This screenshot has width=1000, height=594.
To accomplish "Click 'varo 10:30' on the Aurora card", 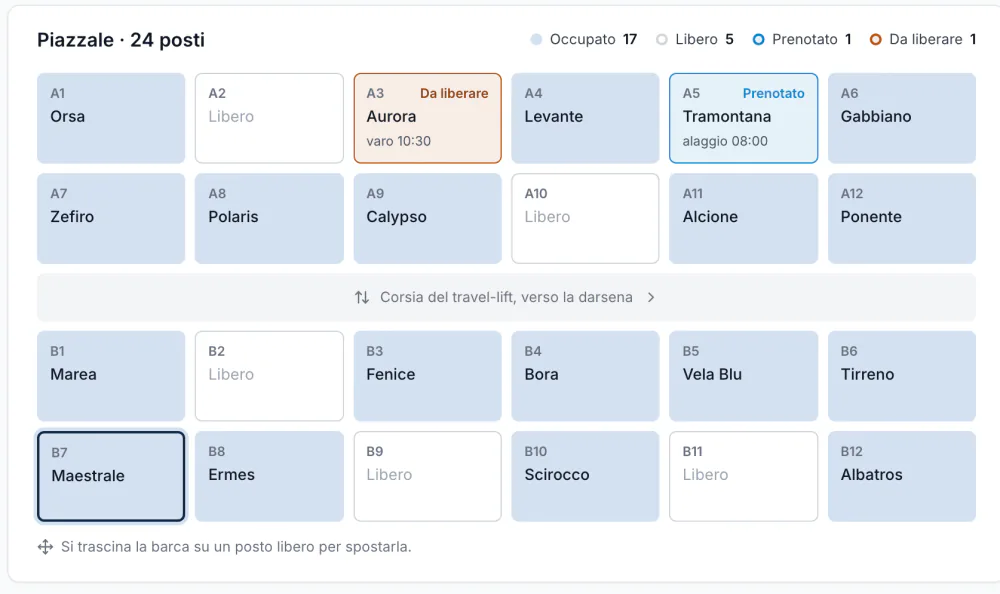I will click(399, 141).
